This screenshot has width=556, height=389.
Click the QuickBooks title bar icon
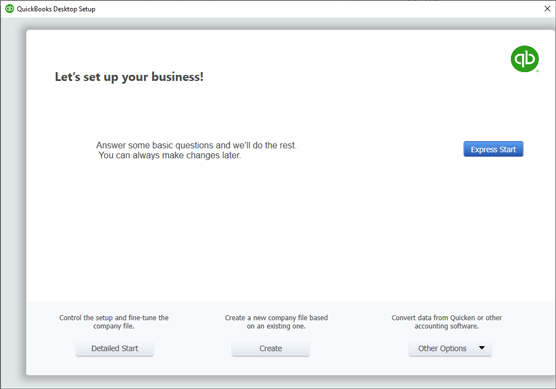(10, 9)
